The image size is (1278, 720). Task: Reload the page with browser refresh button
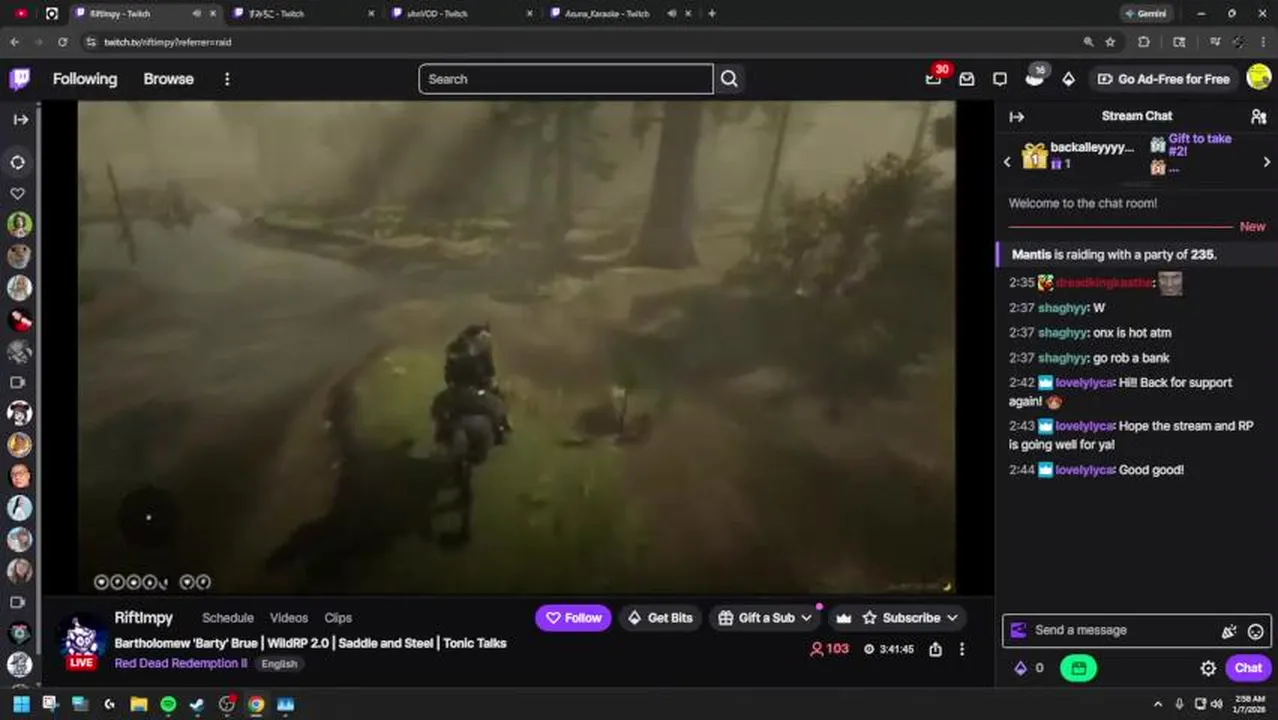click(x=62, y=42)
